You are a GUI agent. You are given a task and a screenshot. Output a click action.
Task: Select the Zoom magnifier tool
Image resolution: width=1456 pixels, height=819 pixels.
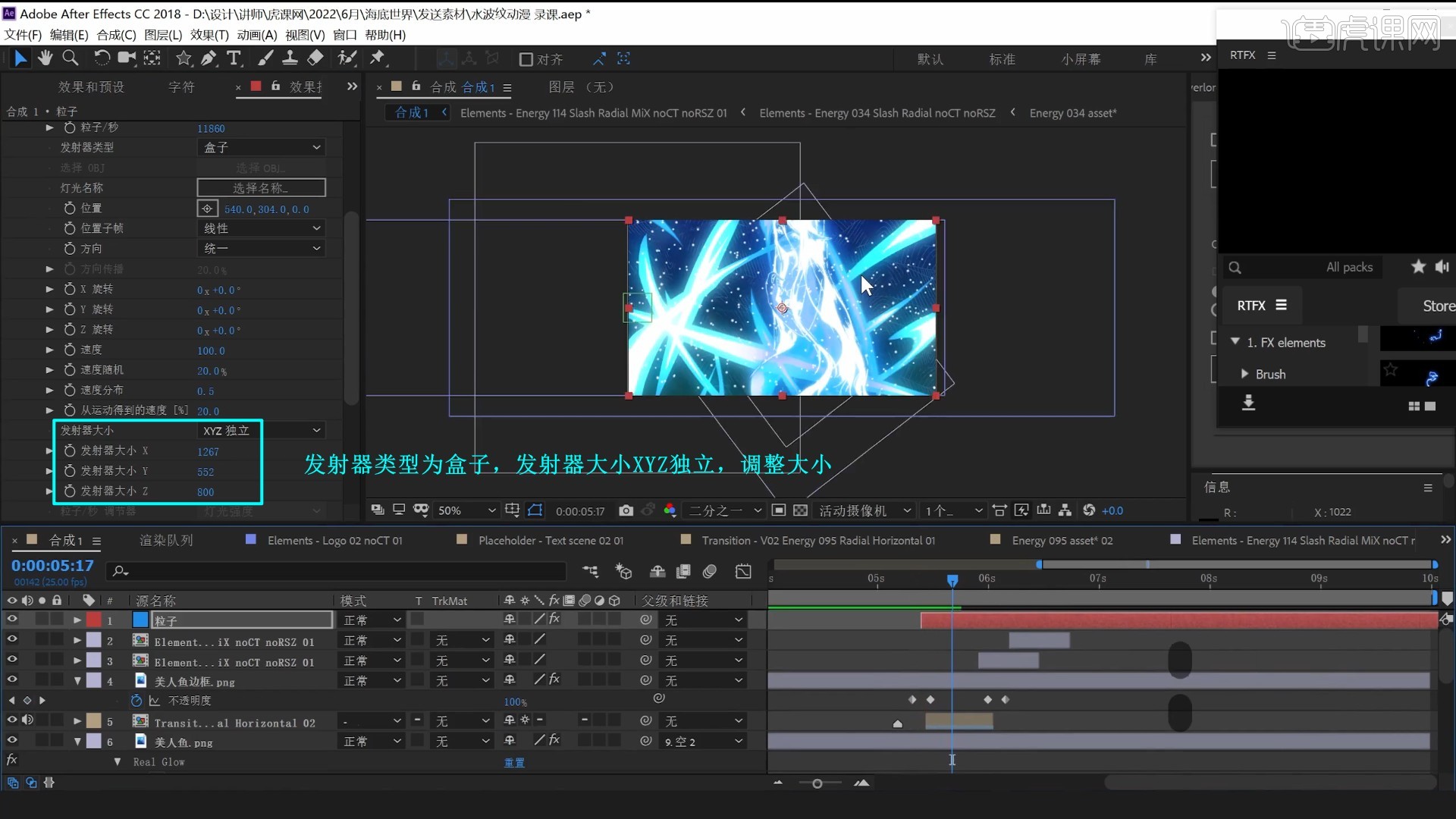(71, 58)
